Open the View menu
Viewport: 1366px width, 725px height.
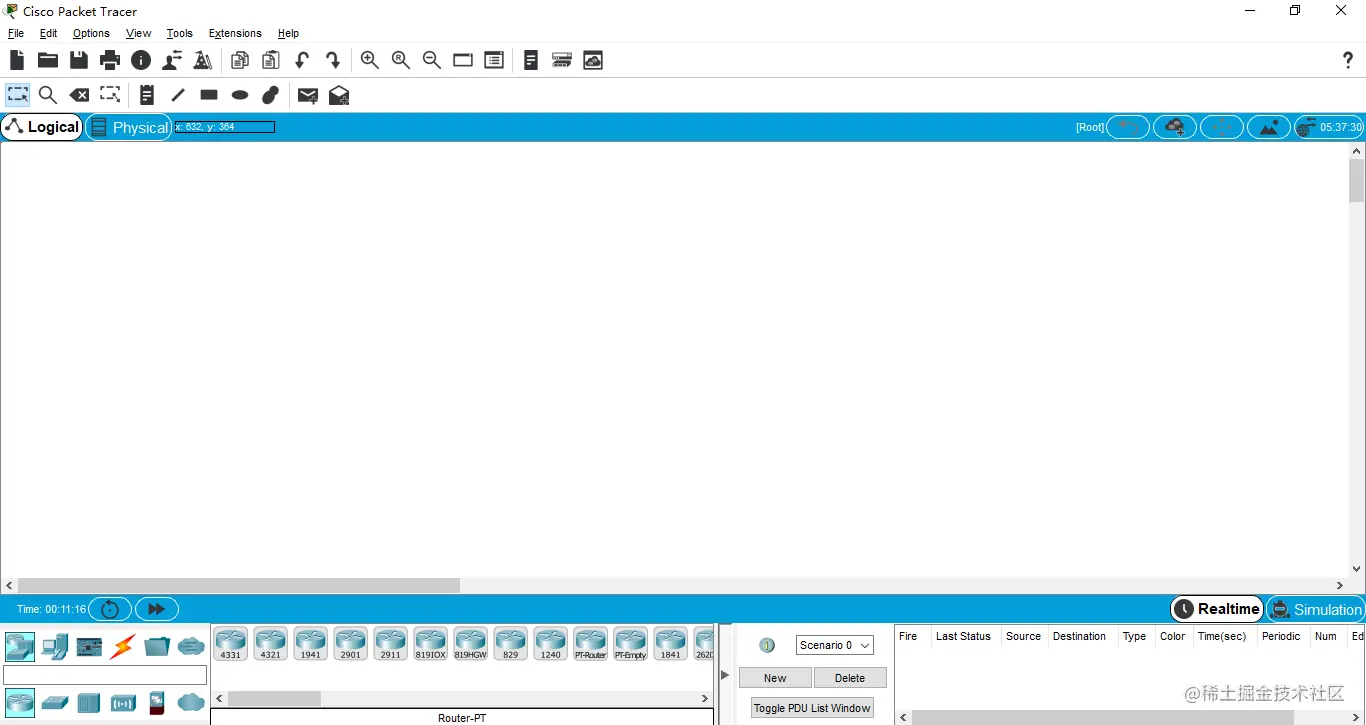tap(138, 33)
